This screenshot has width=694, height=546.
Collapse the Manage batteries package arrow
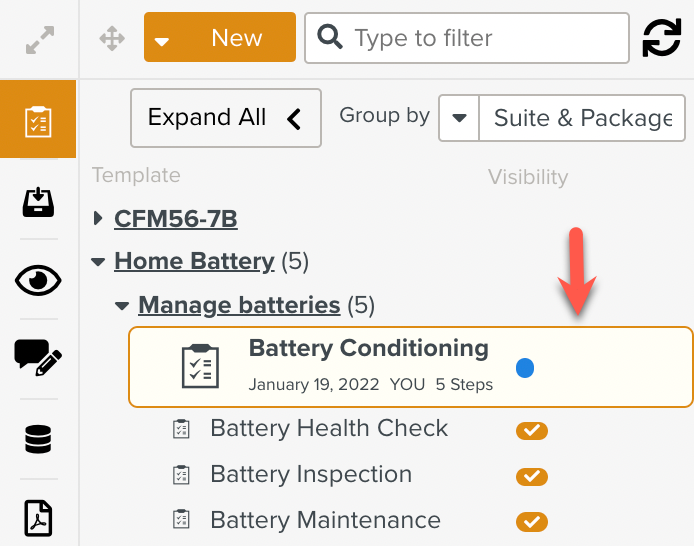pos(122,305)
